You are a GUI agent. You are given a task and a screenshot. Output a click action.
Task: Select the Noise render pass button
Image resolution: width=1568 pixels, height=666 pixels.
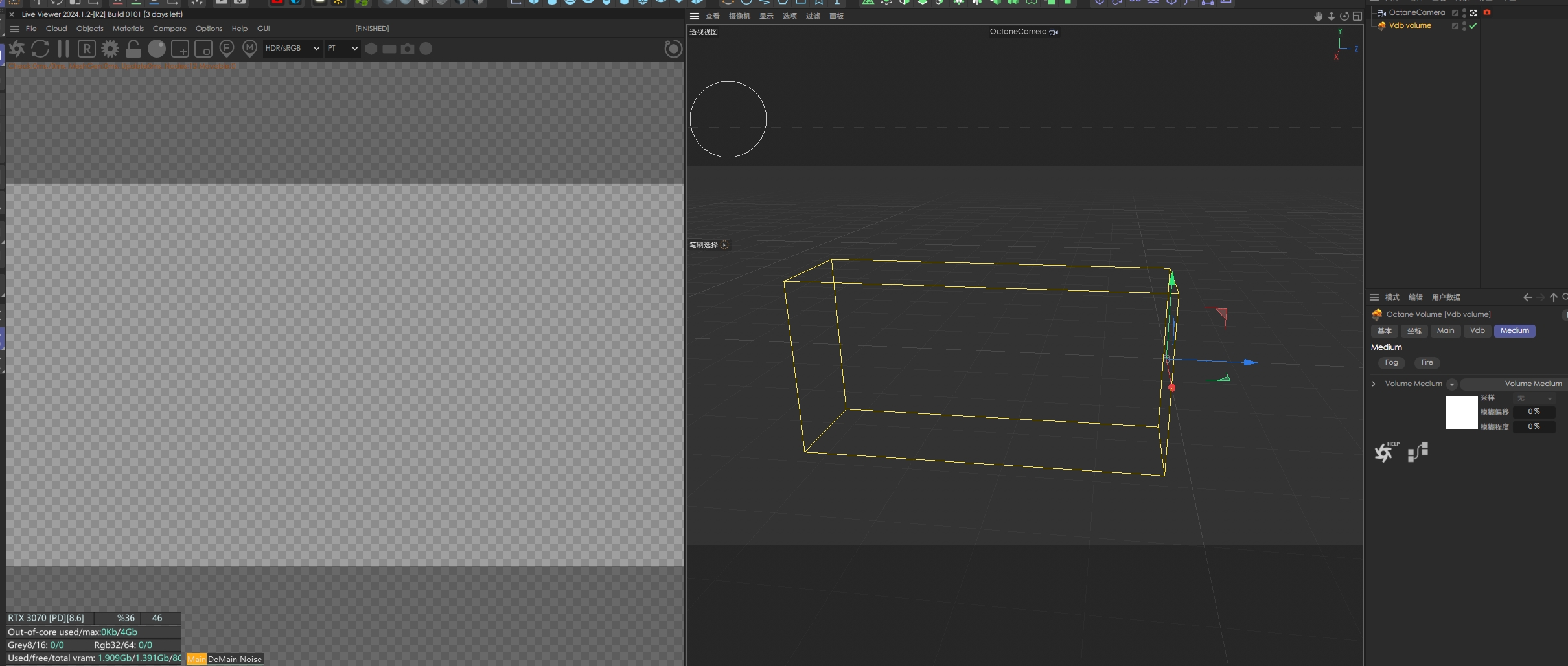(x=251, y=659)
